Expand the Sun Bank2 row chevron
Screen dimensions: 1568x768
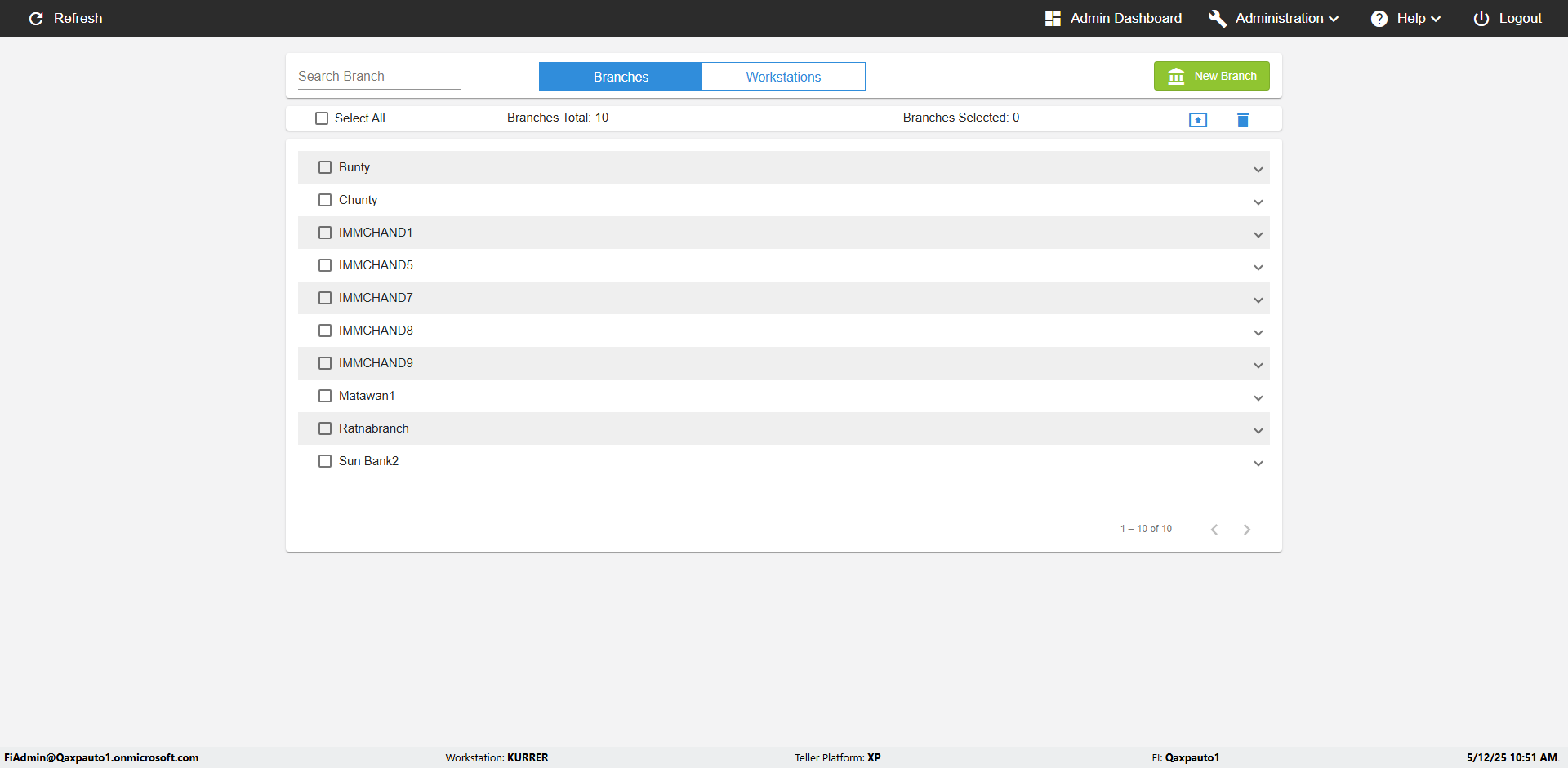[1258, 464]
